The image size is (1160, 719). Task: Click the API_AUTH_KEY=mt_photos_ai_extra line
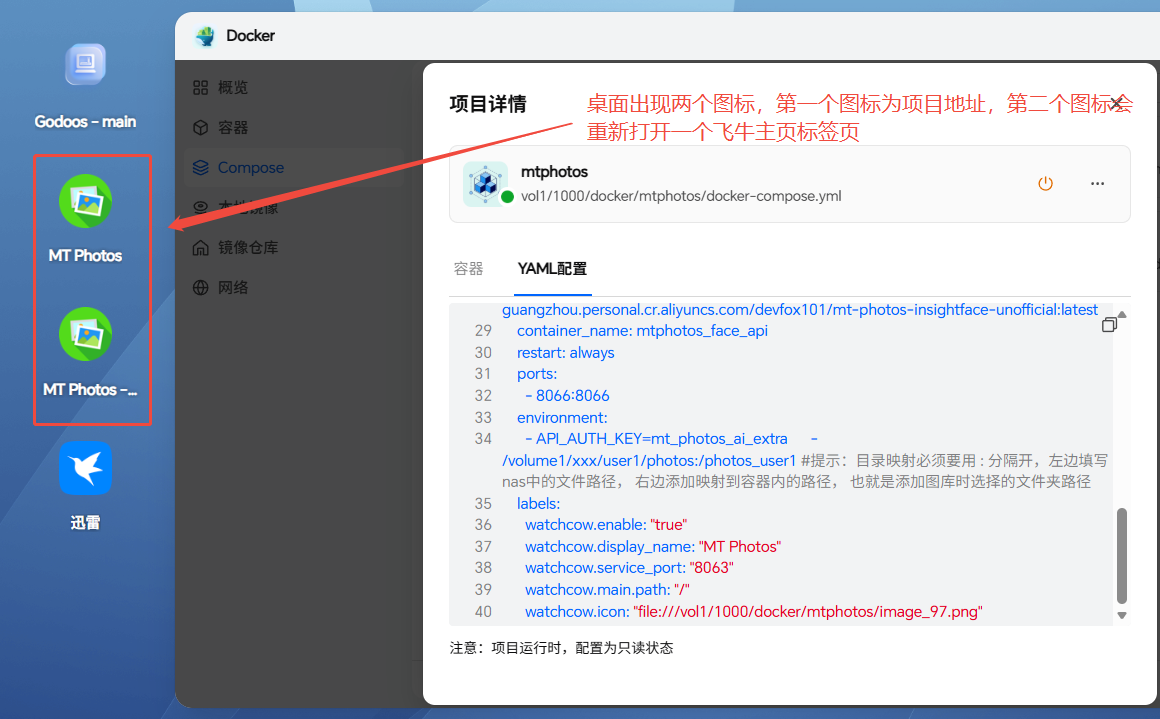pos(656,439)
